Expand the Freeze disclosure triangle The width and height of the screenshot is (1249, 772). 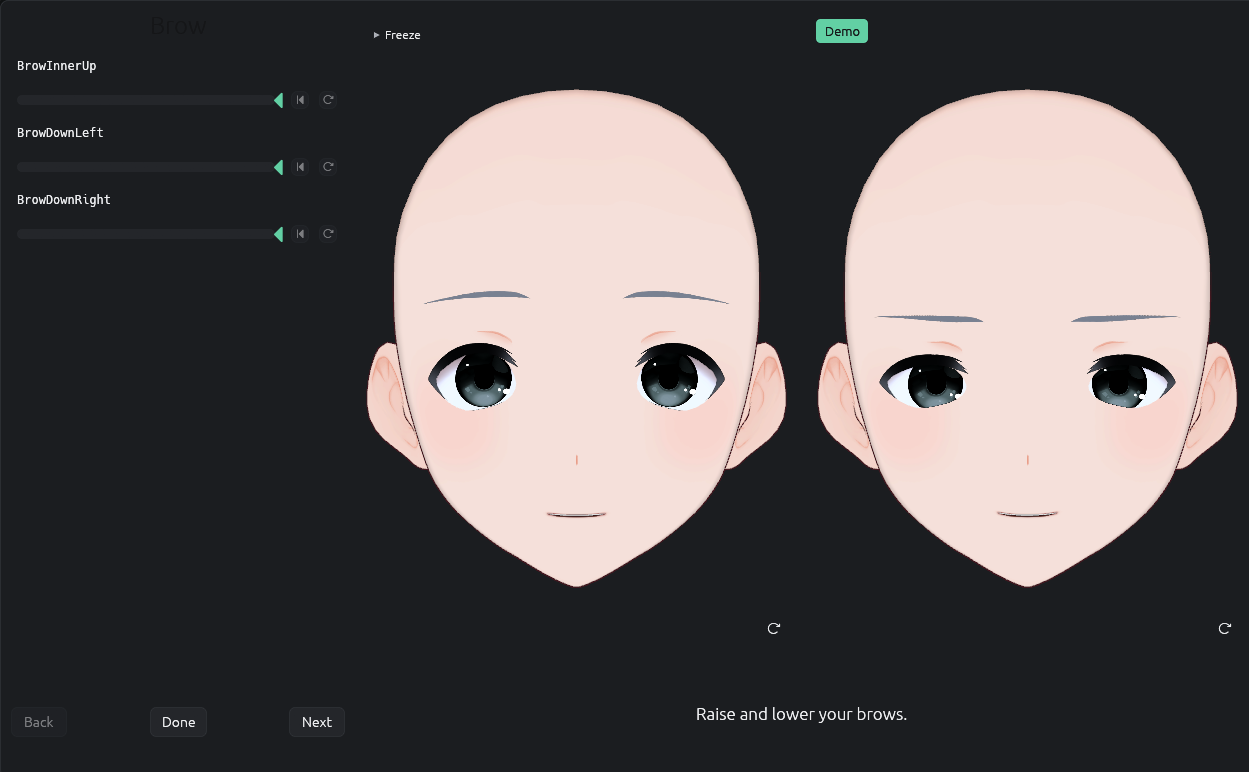coord(377,35)
